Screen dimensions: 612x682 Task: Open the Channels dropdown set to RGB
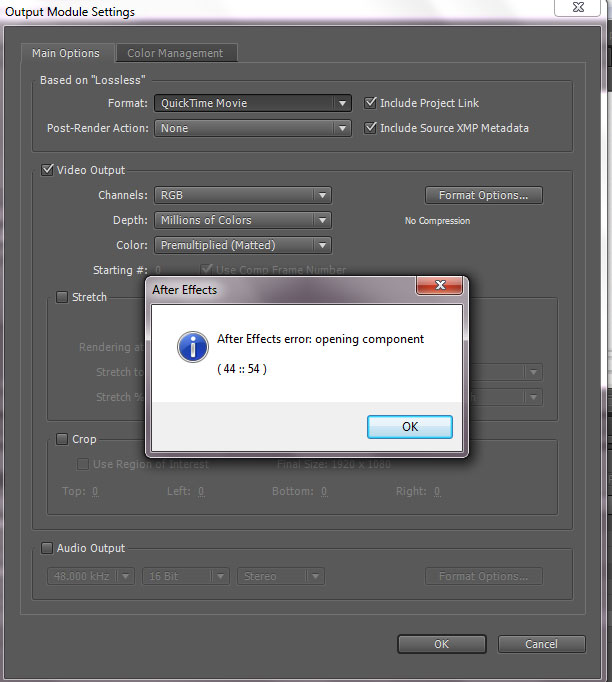(243, 195)
